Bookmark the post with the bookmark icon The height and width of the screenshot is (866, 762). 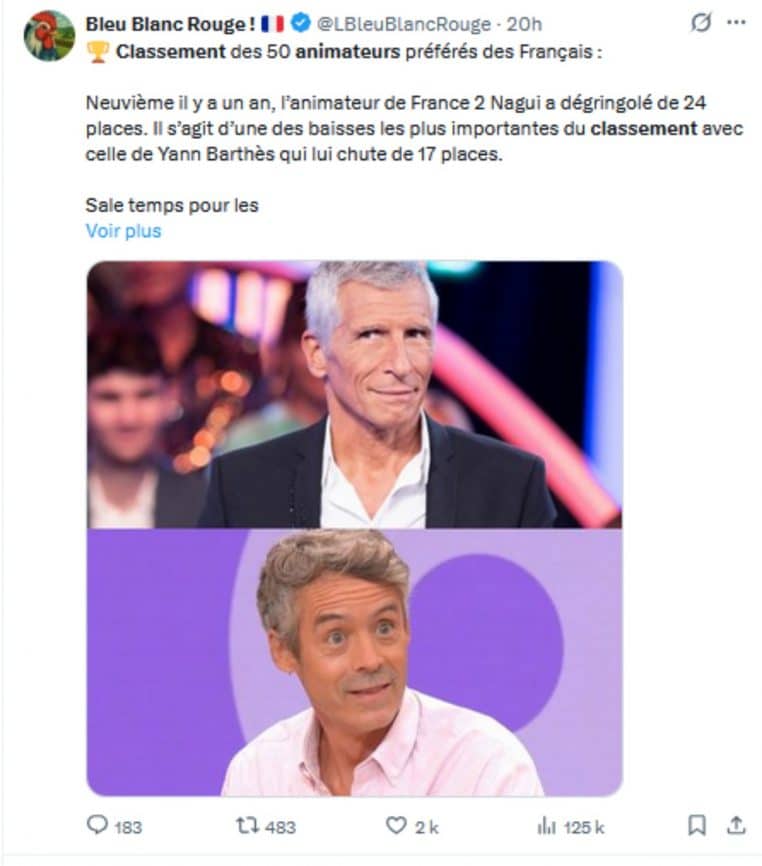[697, 826]
